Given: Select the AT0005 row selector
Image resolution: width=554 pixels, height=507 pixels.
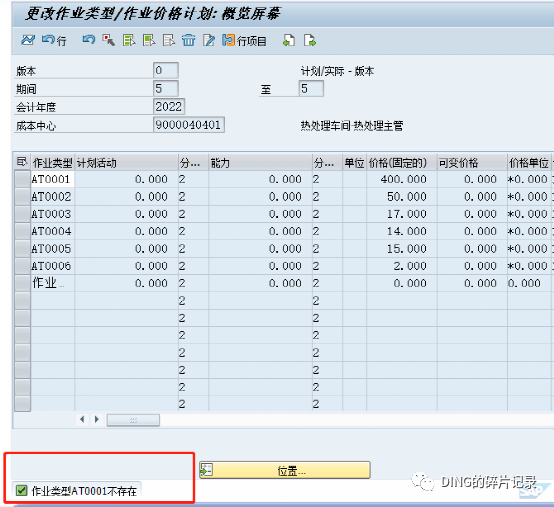Looking at the screenshot, I should point(23,248).
